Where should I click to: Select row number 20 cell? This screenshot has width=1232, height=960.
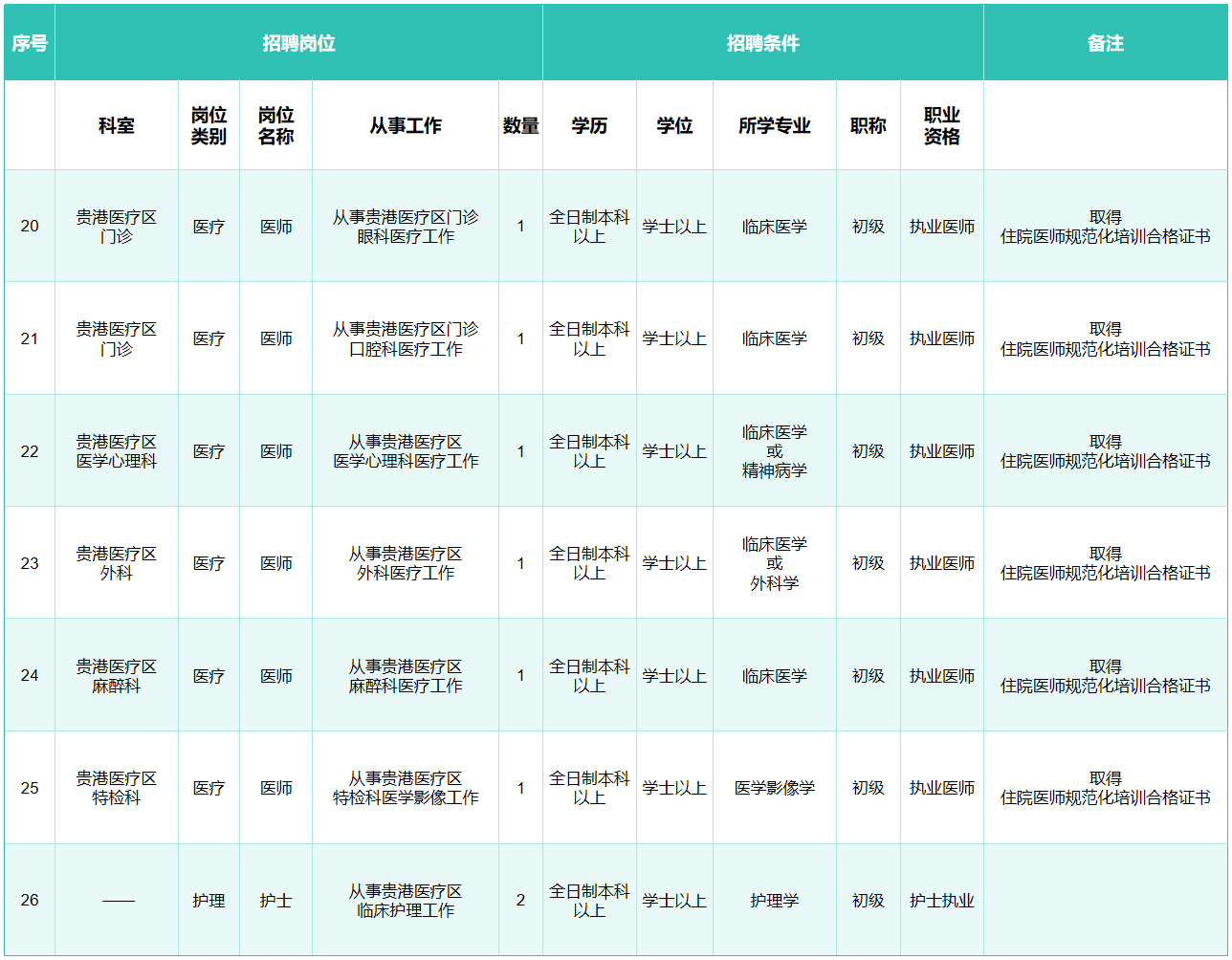tap(30, 227)
